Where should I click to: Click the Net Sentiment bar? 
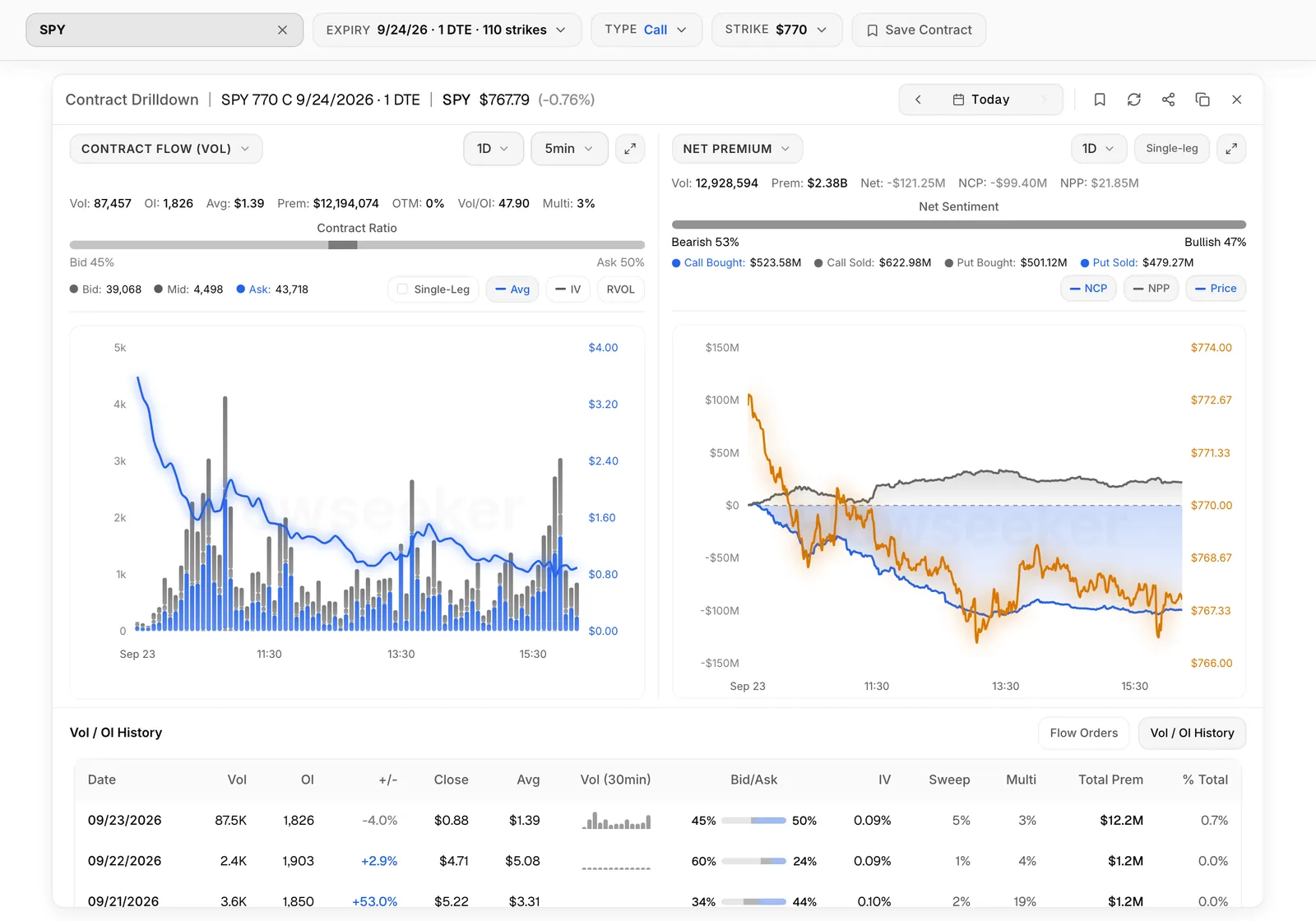tap(959, 224)
